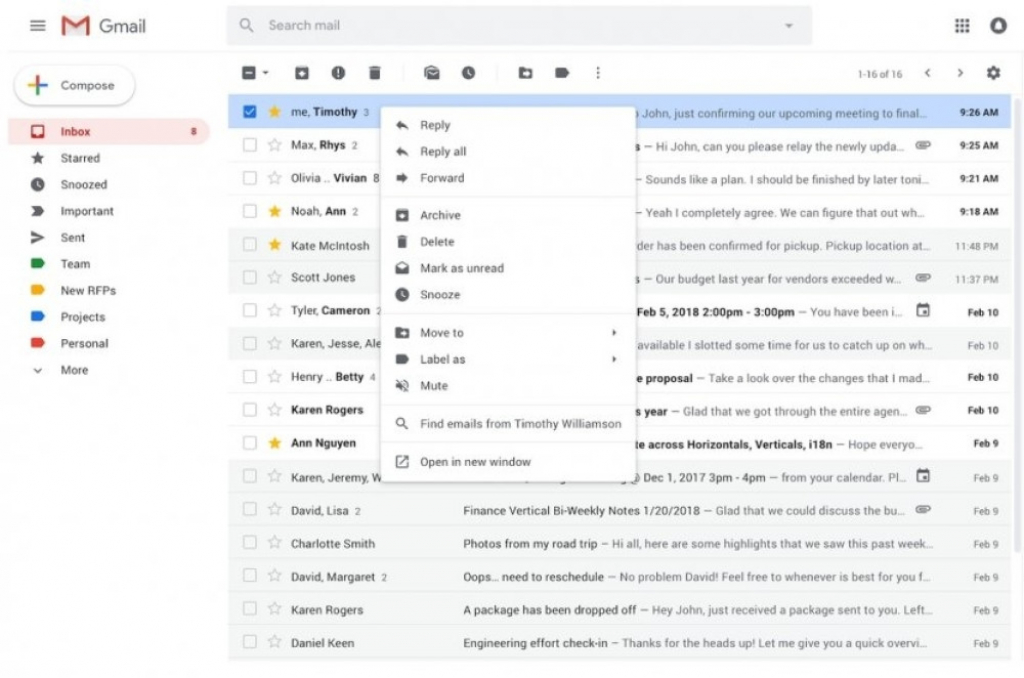Open the Move to folder toolbar icon

[525, 72]
